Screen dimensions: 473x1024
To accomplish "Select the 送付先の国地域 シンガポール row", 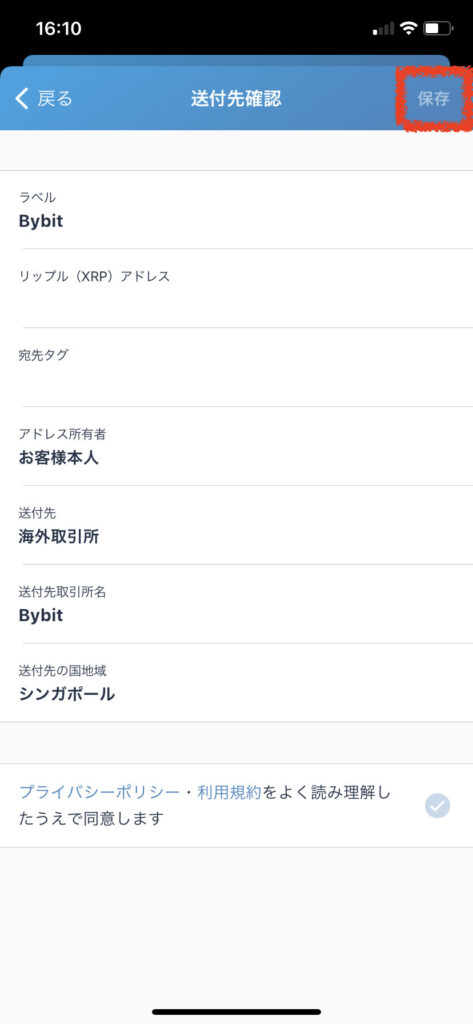I will tap(236, 683).
